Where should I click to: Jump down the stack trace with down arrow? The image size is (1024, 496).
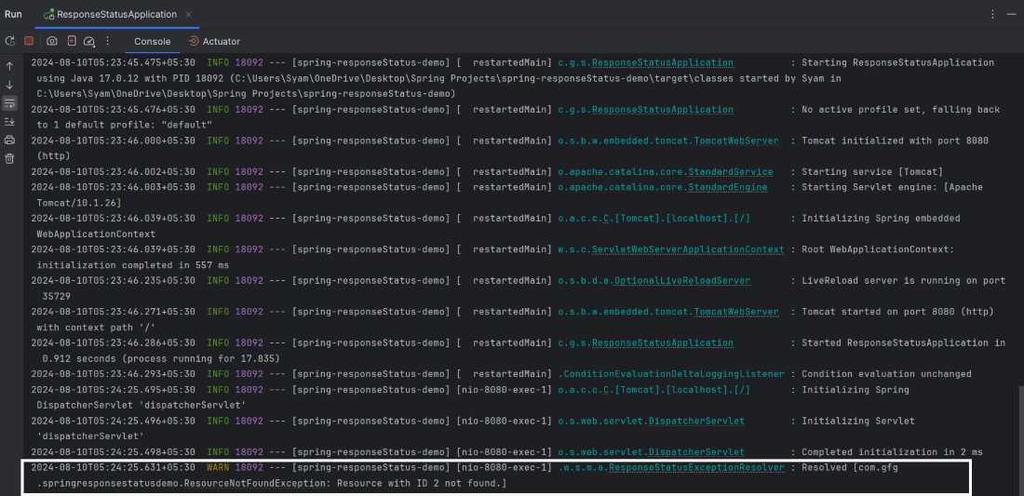click(10, 85)
